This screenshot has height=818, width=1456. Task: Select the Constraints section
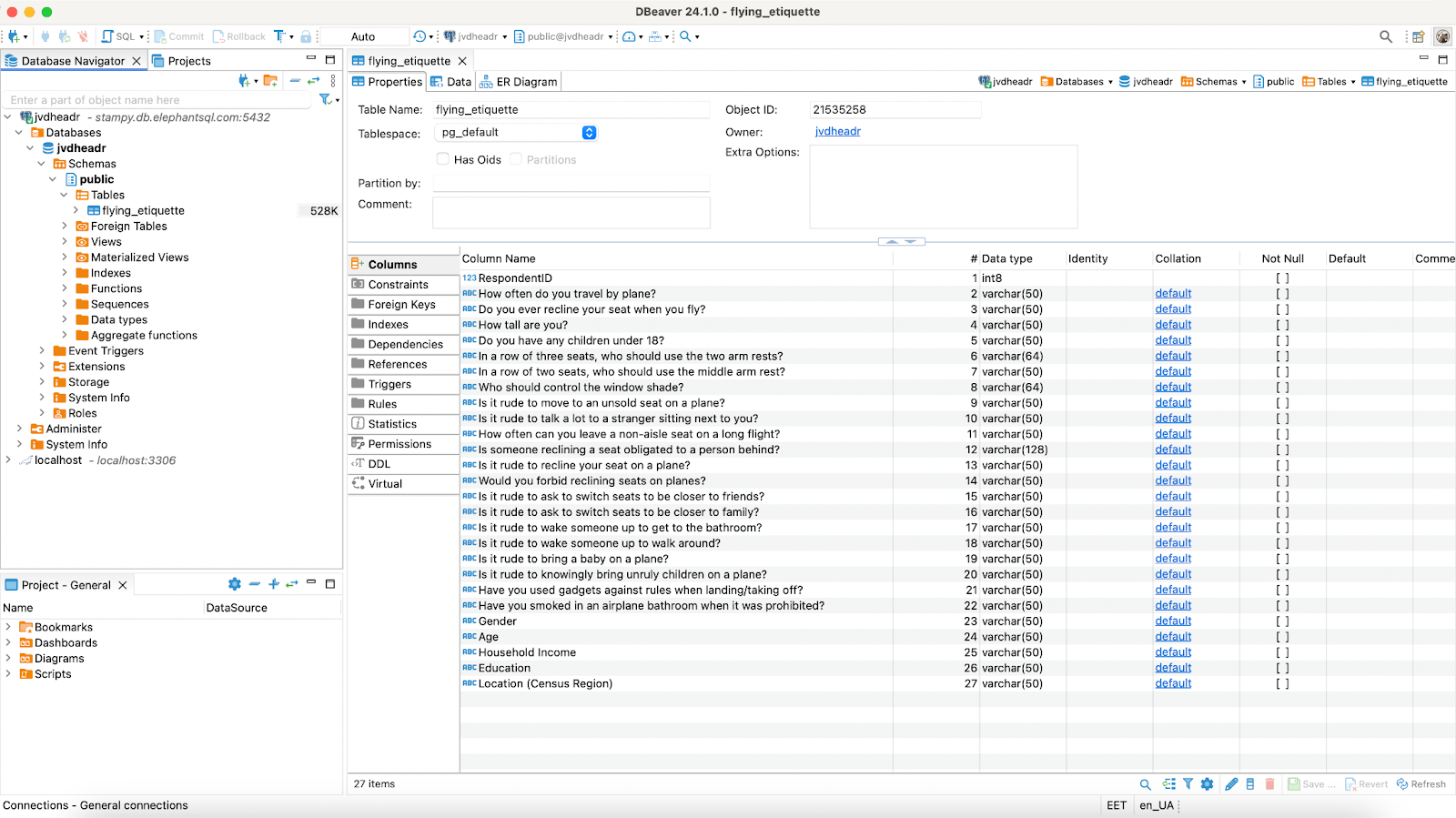click(403, 285)
